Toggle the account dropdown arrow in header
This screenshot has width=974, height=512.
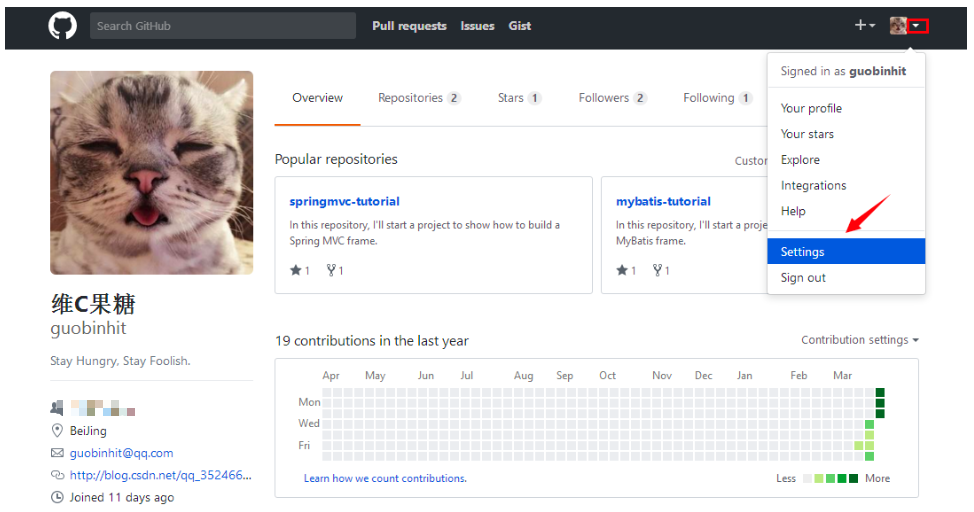(x=917, y=25)
